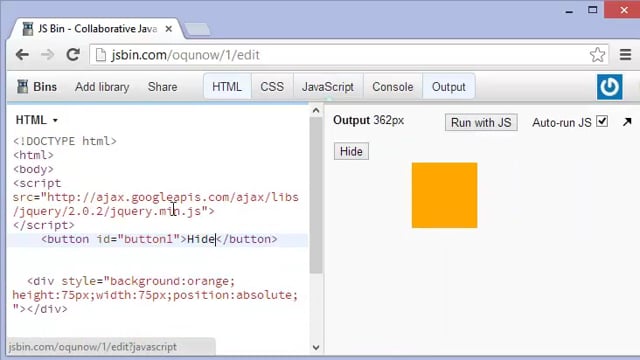Click the editor vertical scrollbar thumb
This screenshot has height=360, width=640.
[x=316, y=195]
